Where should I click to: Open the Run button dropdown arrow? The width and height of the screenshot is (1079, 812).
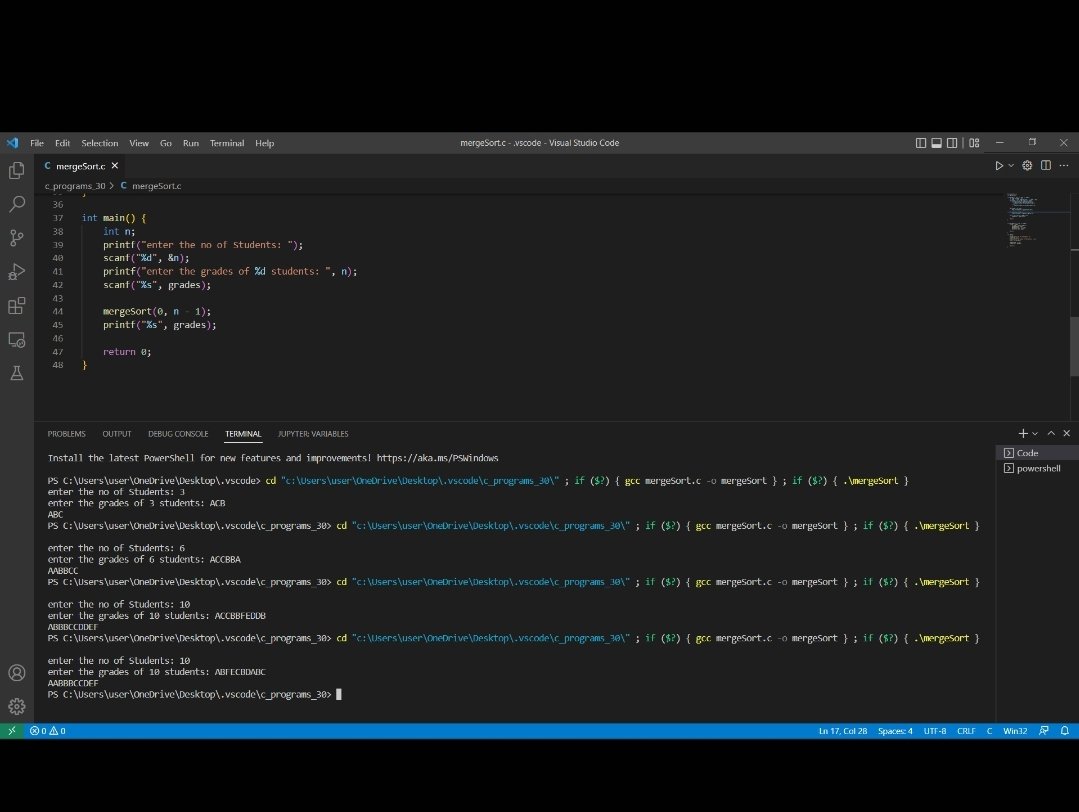point(1010,165)
